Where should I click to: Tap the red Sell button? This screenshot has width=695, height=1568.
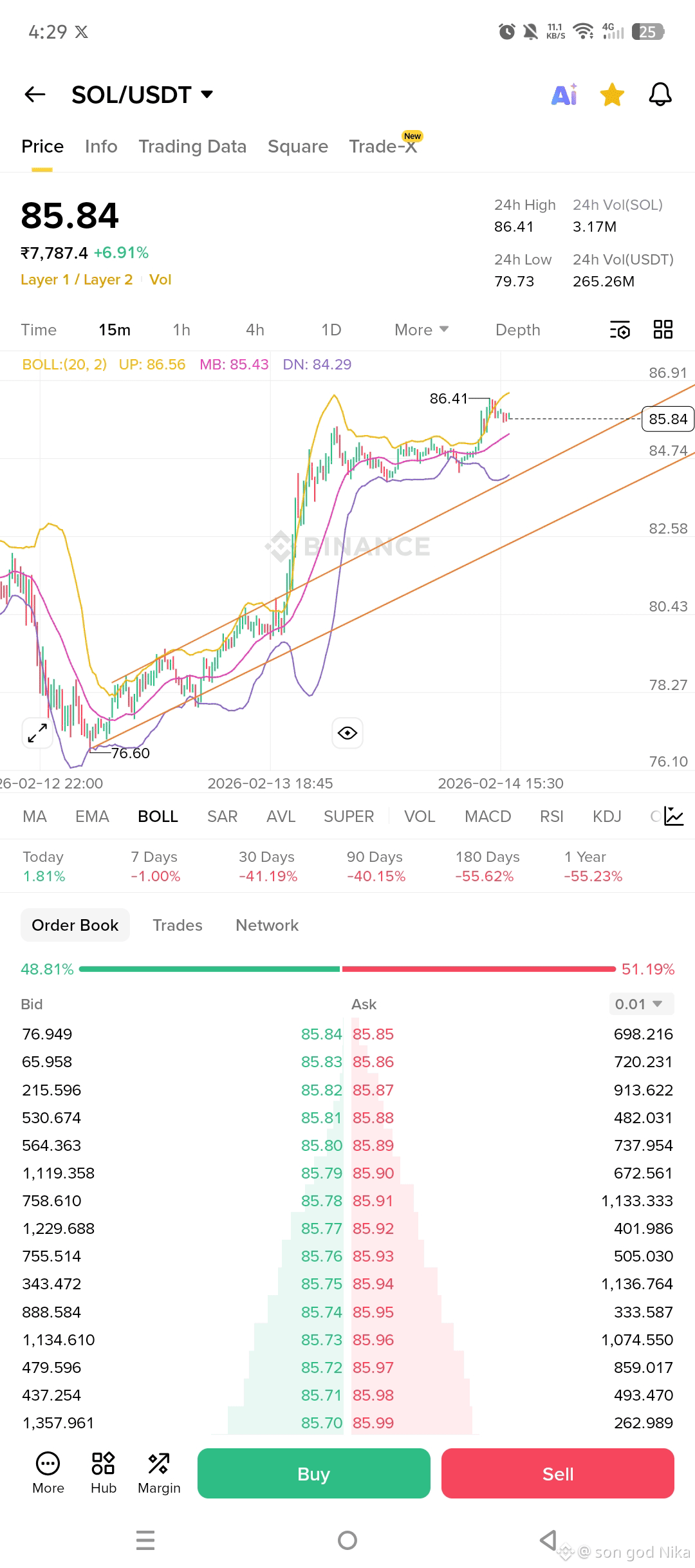pyautogui.click(x=558, y=1473)
